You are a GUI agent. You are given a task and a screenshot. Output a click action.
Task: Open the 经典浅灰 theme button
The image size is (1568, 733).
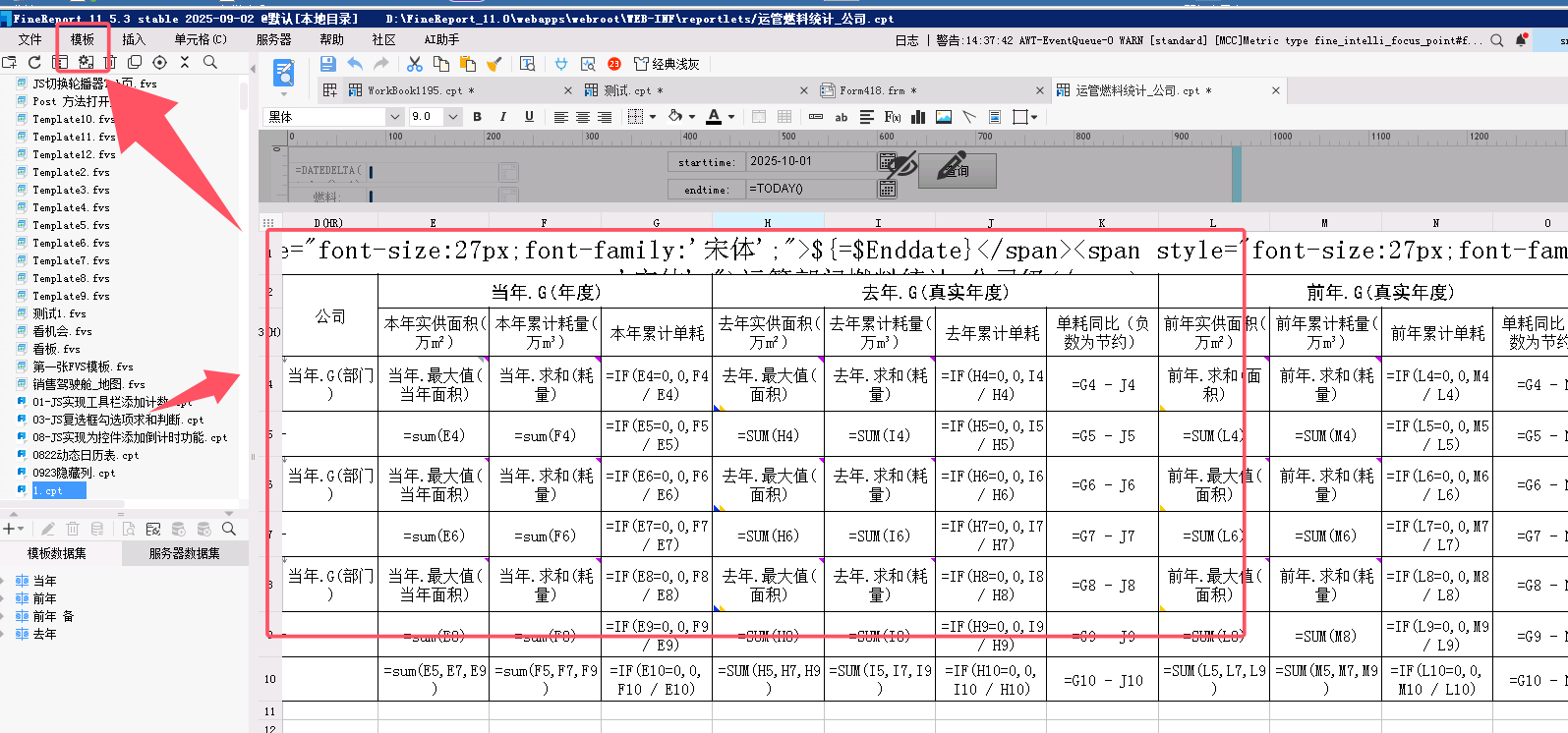coord(668,64)
